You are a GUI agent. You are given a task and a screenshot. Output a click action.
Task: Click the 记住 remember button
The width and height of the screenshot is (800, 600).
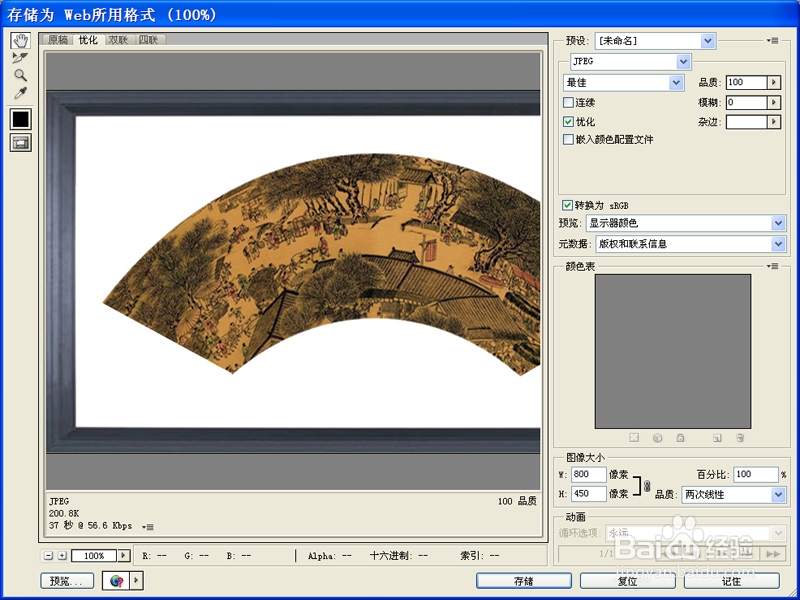732,581
